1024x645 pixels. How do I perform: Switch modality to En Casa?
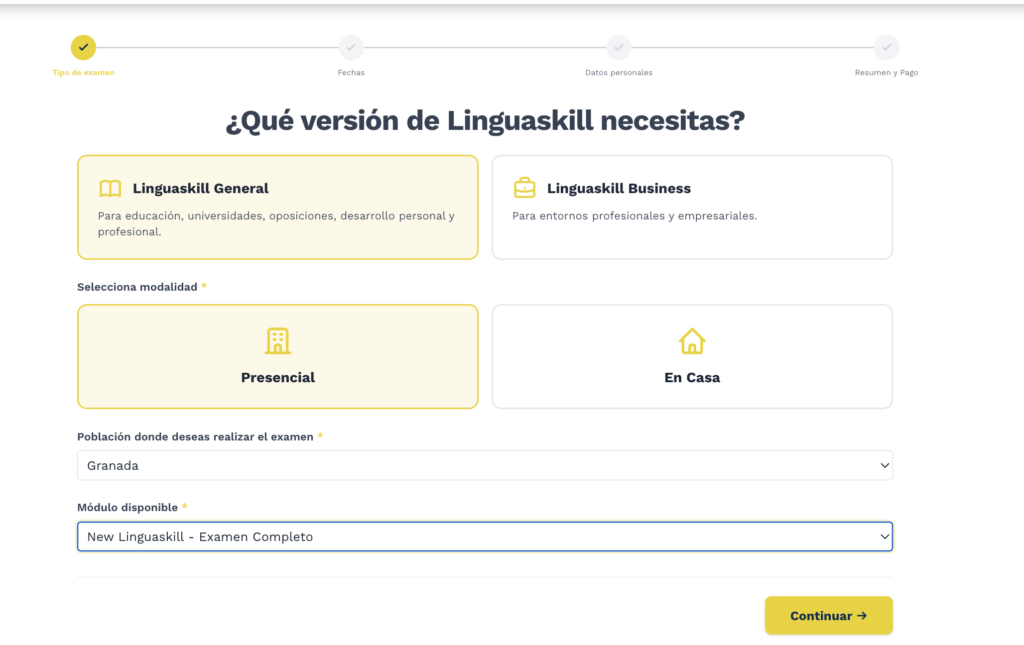coord(691,356)
